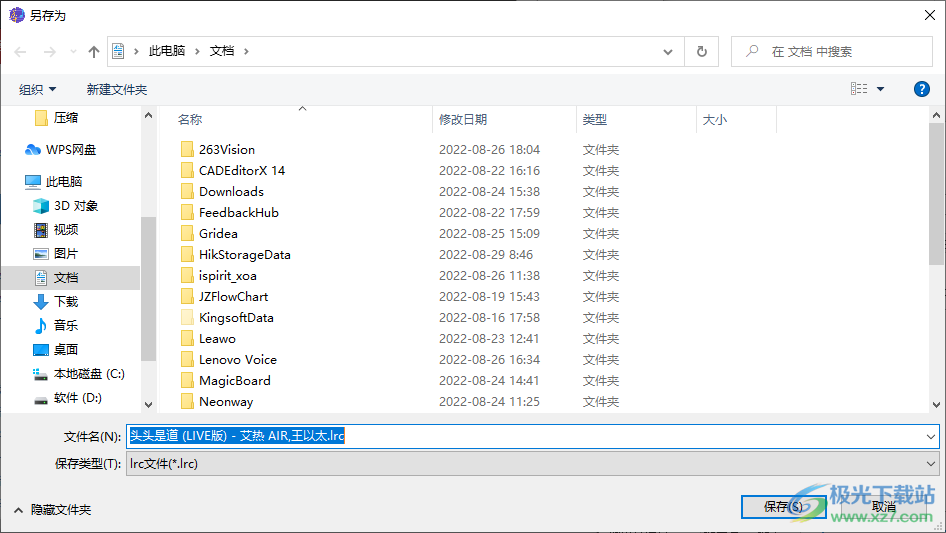Click the 取消 button
Viewport: 946px width, 533px height.
[x=883, y=507]
